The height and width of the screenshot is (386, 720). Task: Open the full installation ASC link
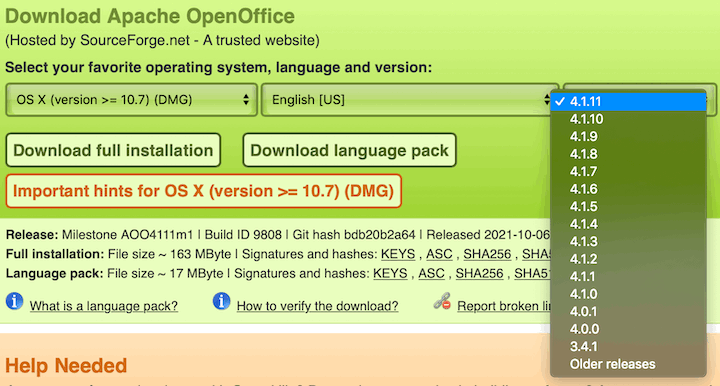439,254
